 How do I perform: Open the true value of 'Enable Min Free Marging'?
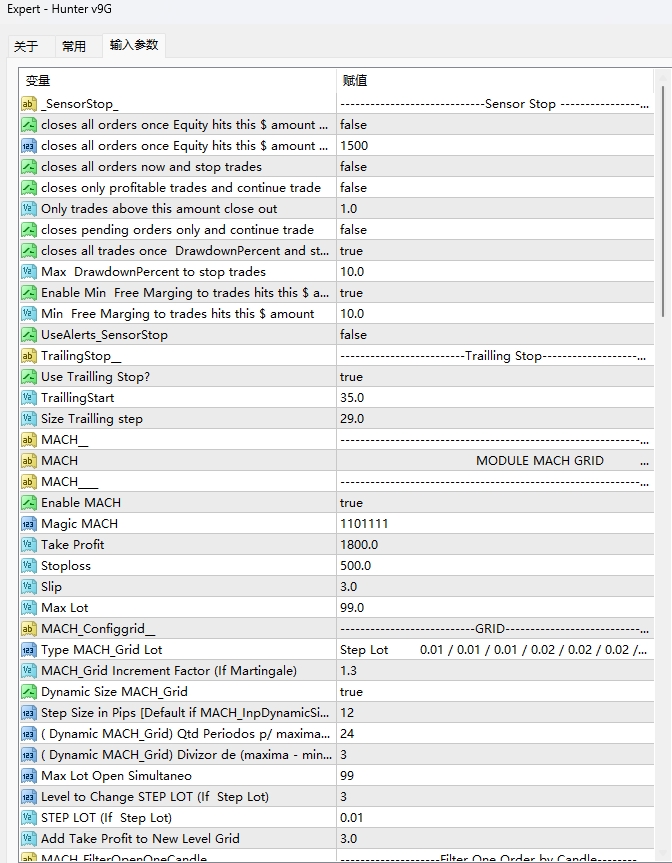point(495,293)
